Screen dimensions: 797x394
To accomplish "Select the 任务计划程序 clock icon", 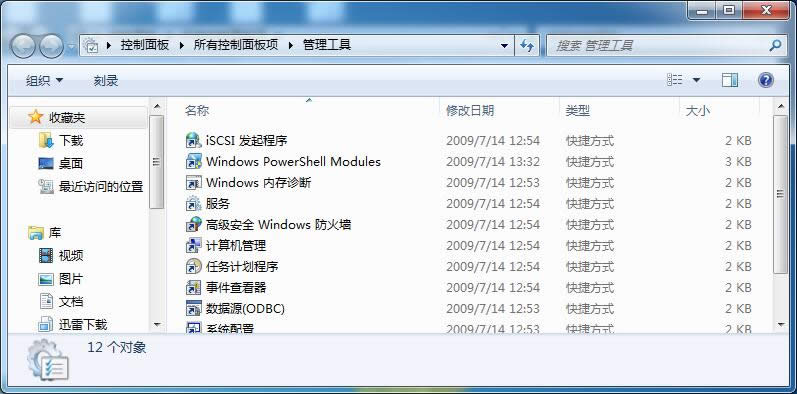I will click(x=194, y=266).
